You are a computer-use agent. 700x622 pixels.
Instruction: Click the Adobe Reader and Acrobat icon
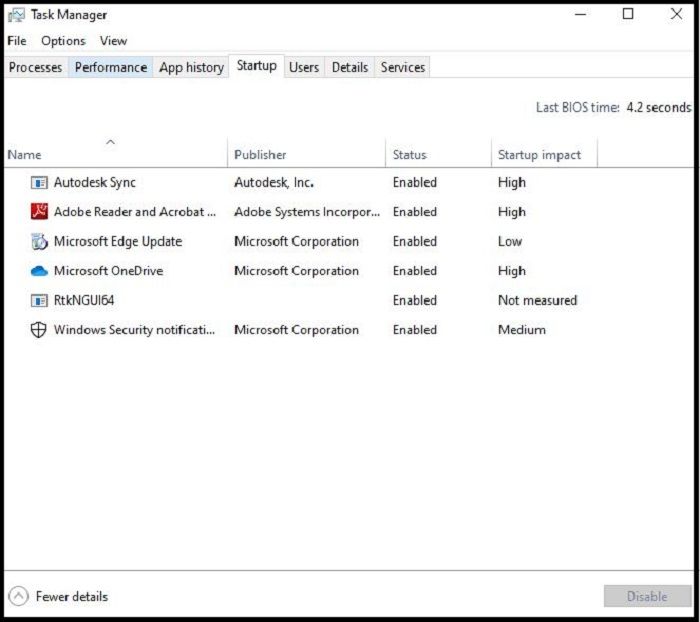[x=39, y=212]
